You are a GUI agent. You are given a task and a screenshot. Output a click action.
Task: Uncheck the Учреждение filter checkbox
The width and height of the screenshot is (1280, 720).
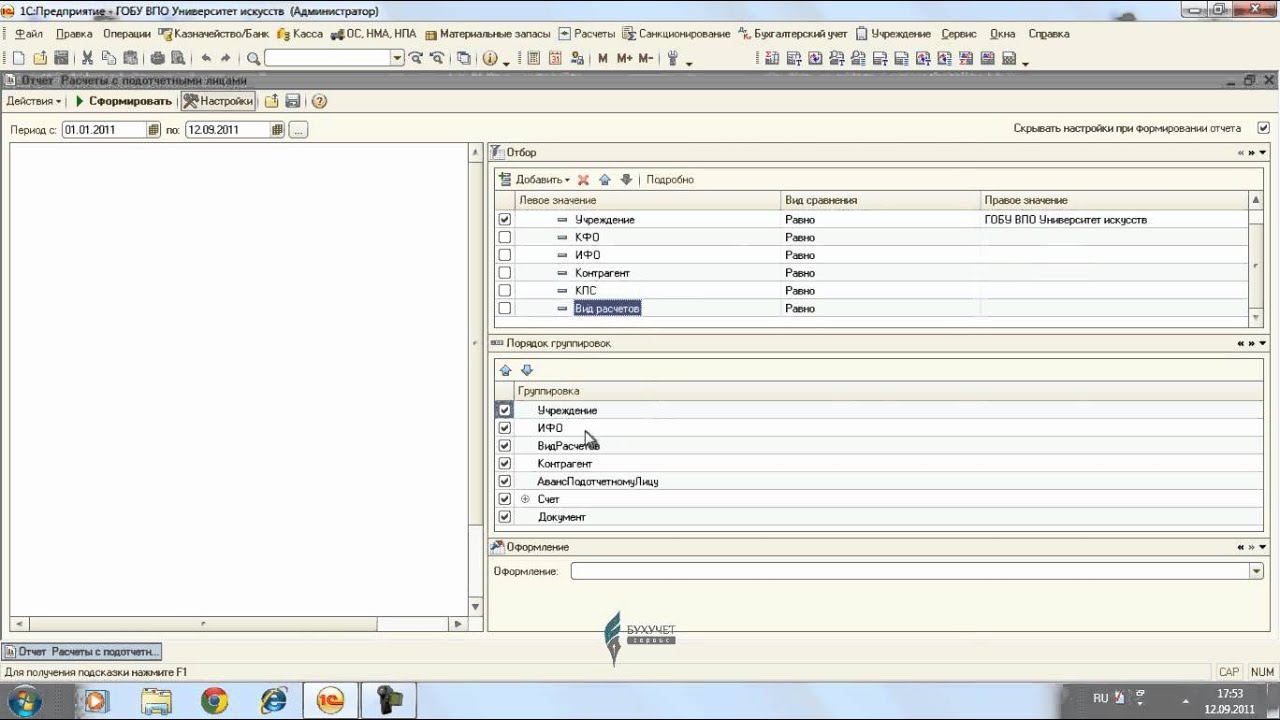504,219
